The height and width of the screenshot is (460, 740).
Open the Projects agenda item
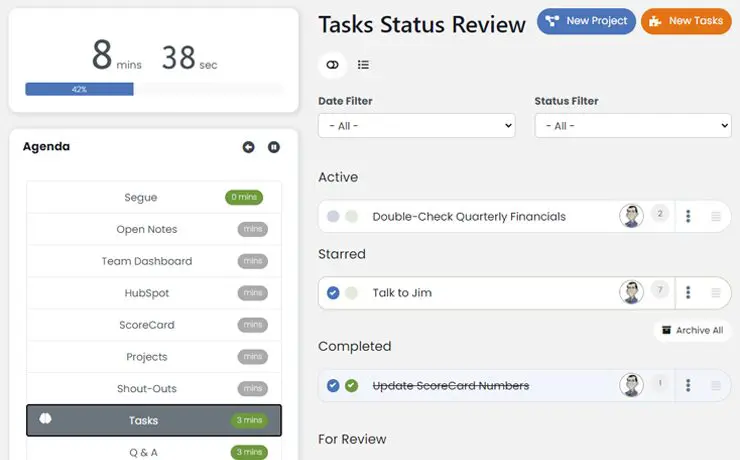pos(154,357)
